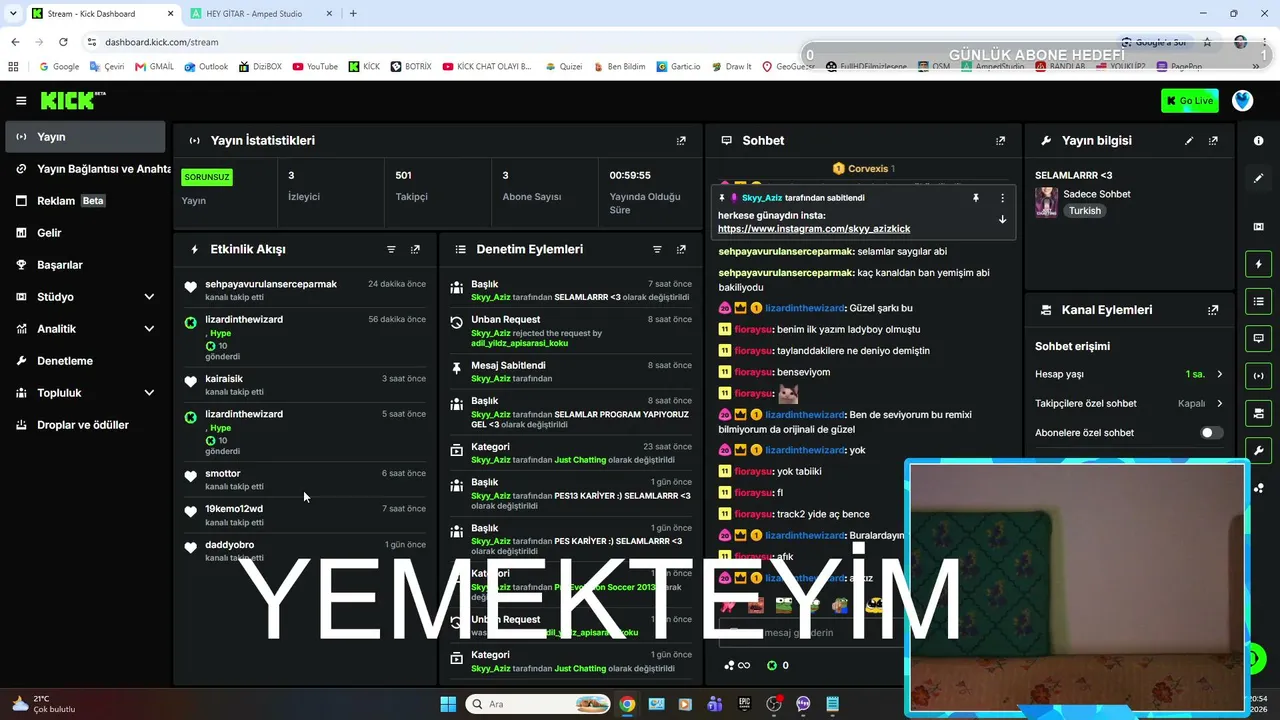
Task: Filter the Denetim Eylemleri list
Action: tap(657, 249)
